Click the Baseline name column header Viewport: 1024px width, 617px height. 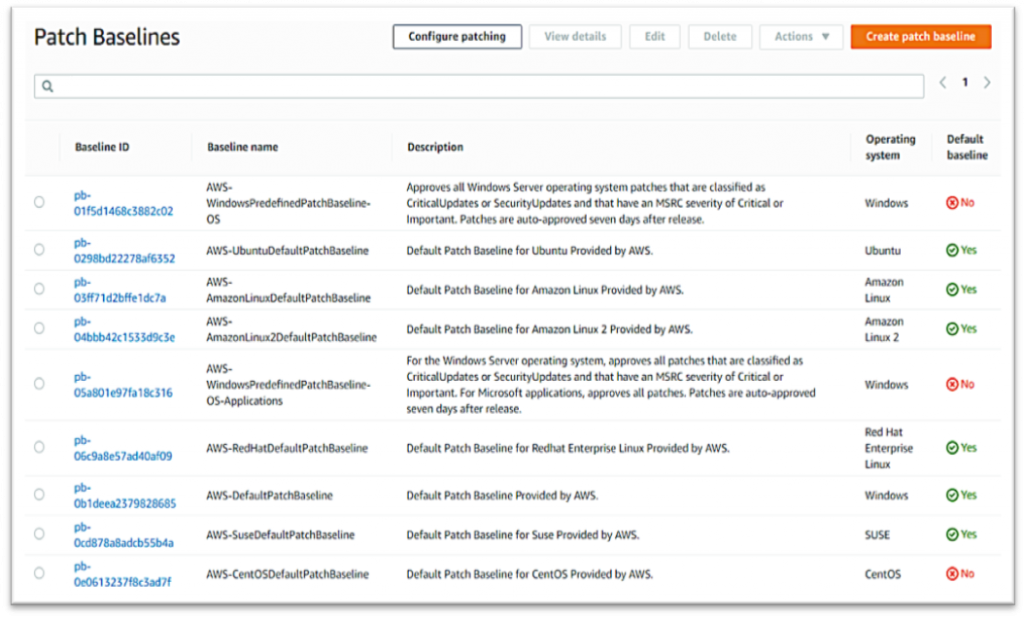tap(242, 147)
